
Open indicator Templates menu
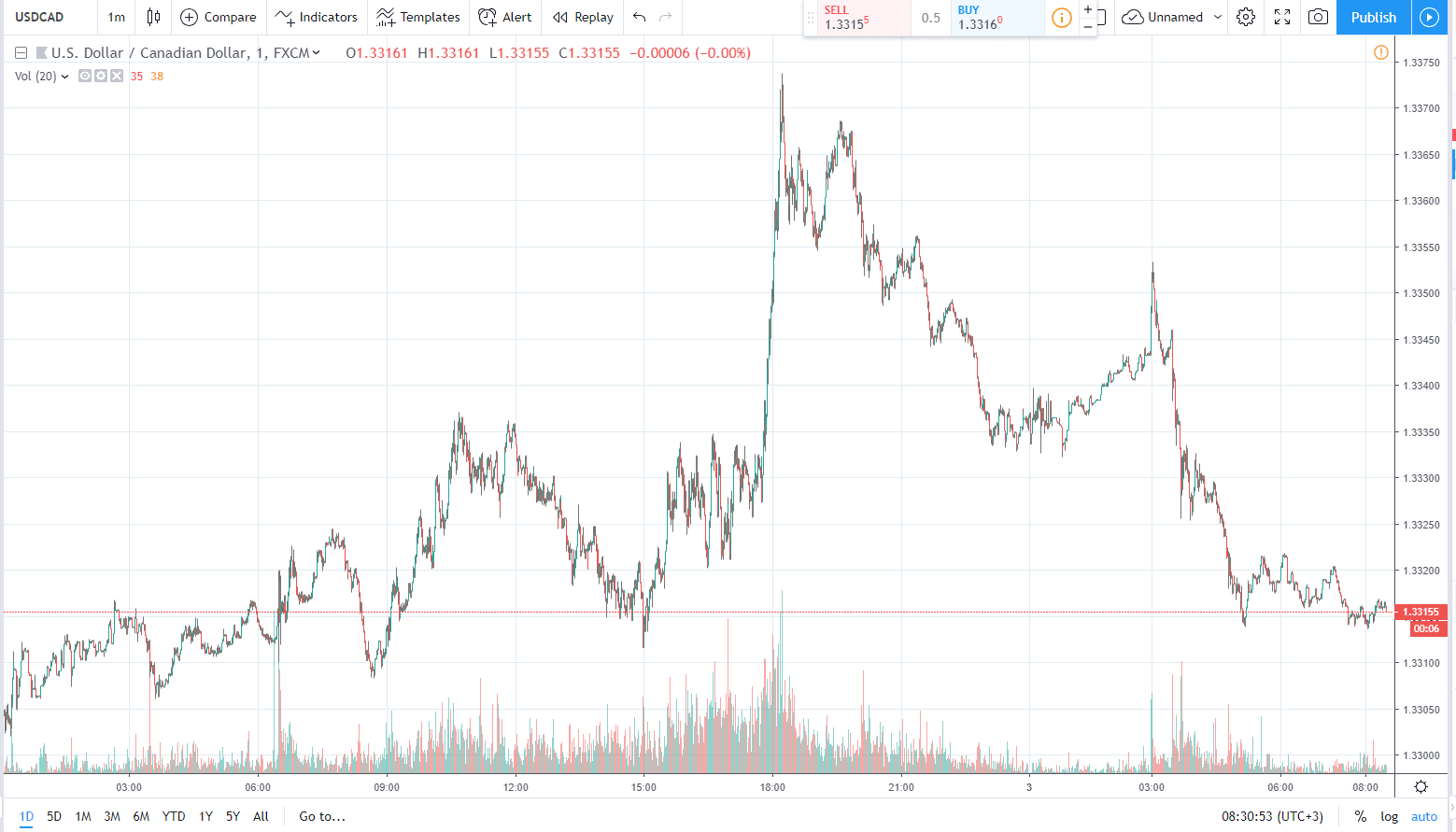pyautogui.click(x=418, y=17)
